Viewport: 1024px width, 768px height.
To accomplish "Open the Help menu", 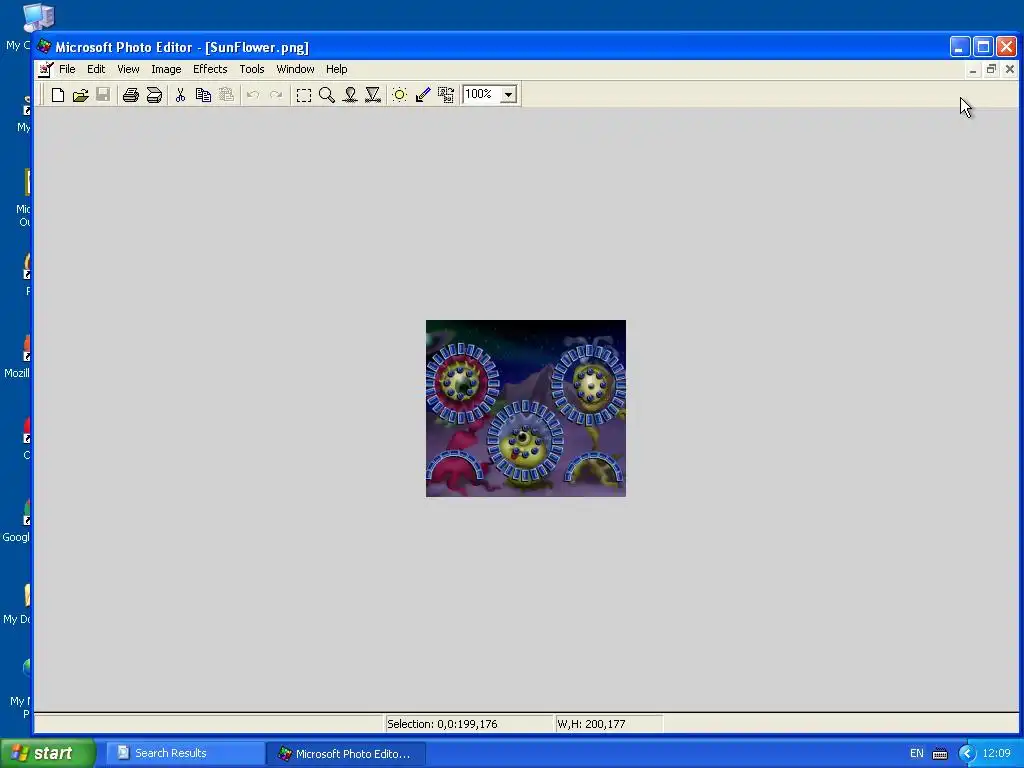I will click(x=336, y=69).
